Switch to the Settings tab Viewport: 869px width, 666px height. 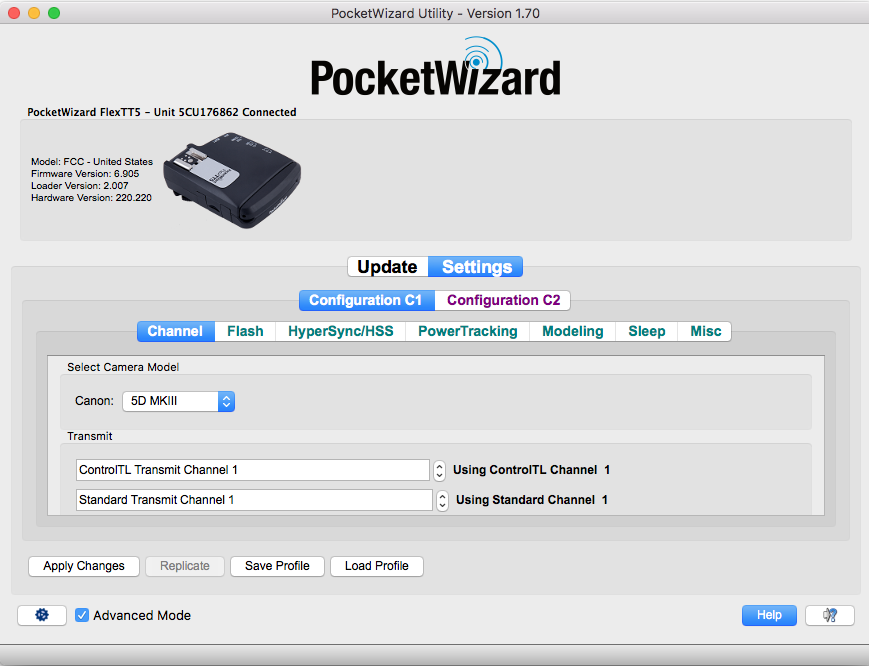[476, 267]
